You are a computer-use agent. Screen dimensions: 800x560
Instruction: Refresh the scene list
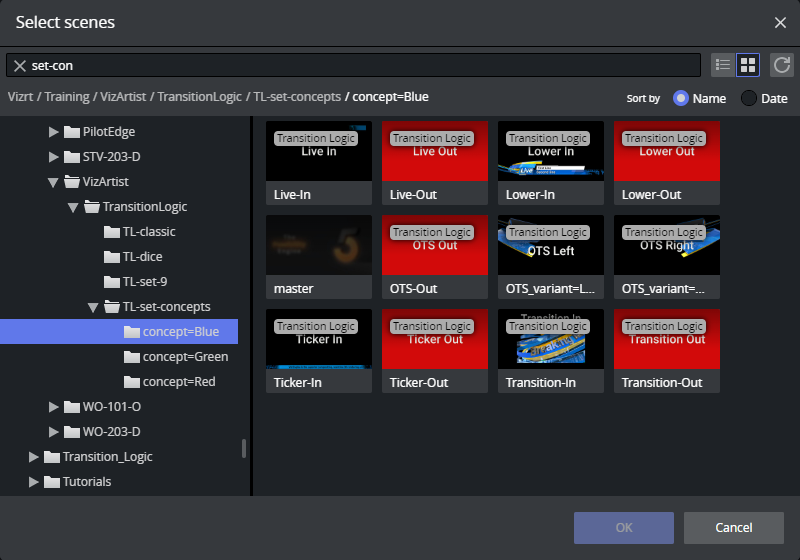781,65
